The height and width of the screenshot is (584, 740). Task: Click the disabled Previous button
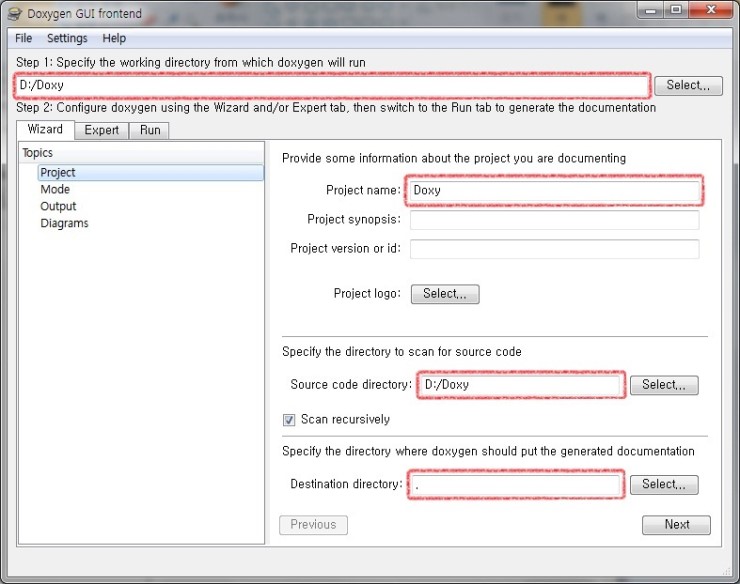313,525
